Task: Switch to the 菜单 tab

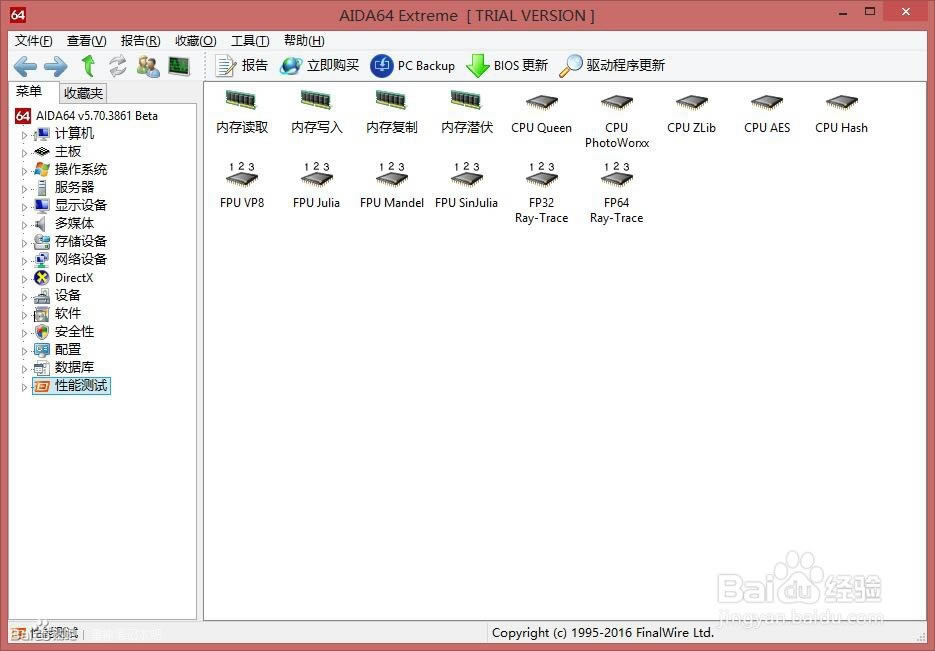Action: (x=29, y=91)
